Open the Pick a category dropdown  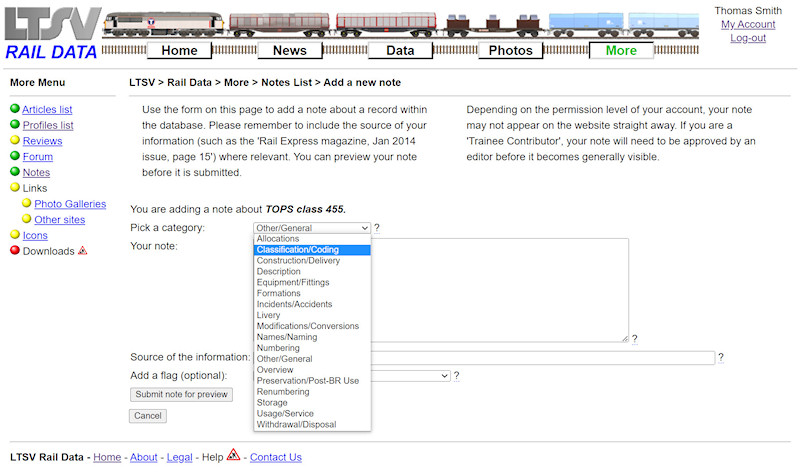312,228
